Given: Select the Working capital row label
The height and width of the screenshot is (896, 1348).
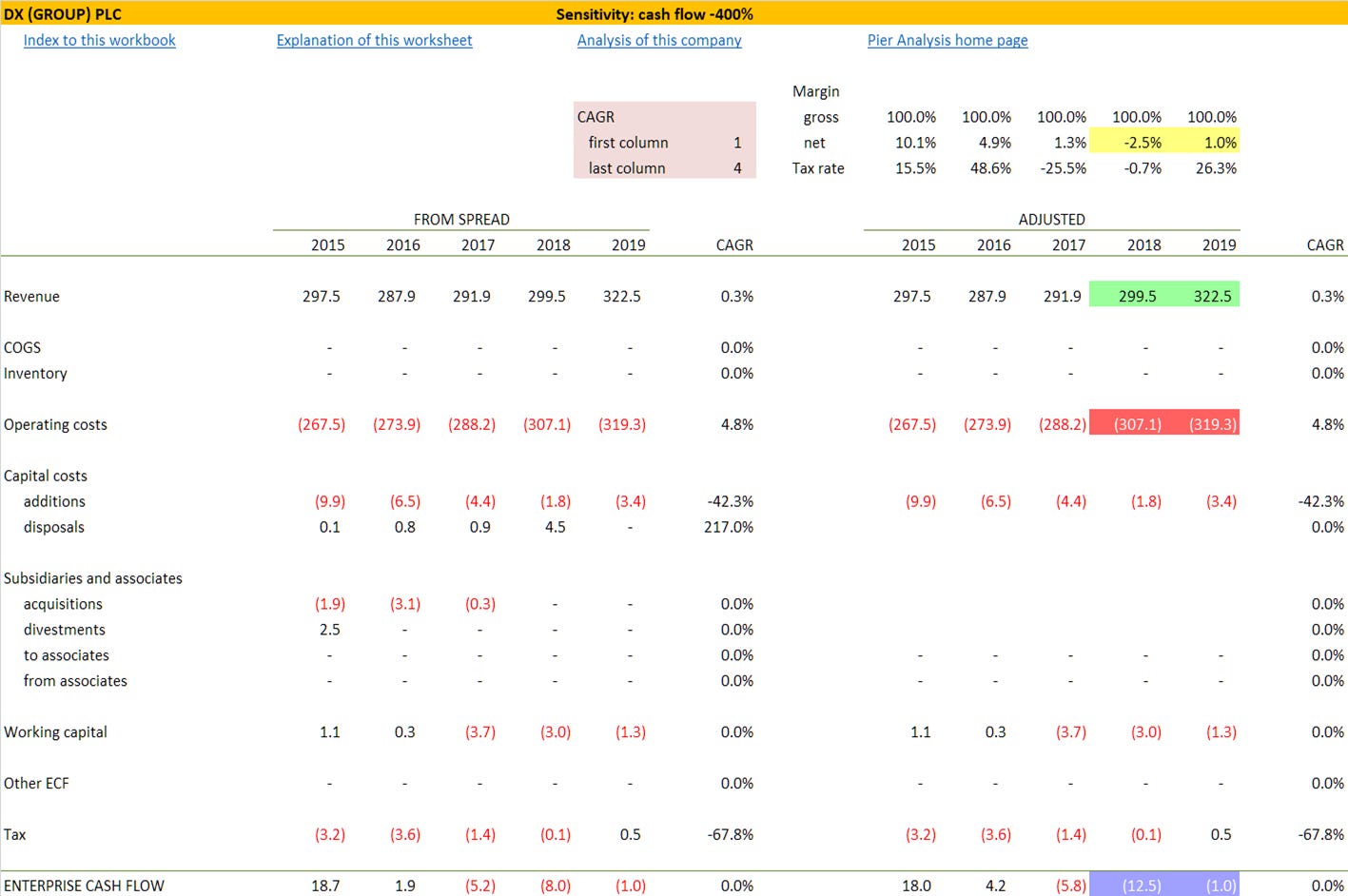Looking at the screenshot, I should click(x=55, y=732).
